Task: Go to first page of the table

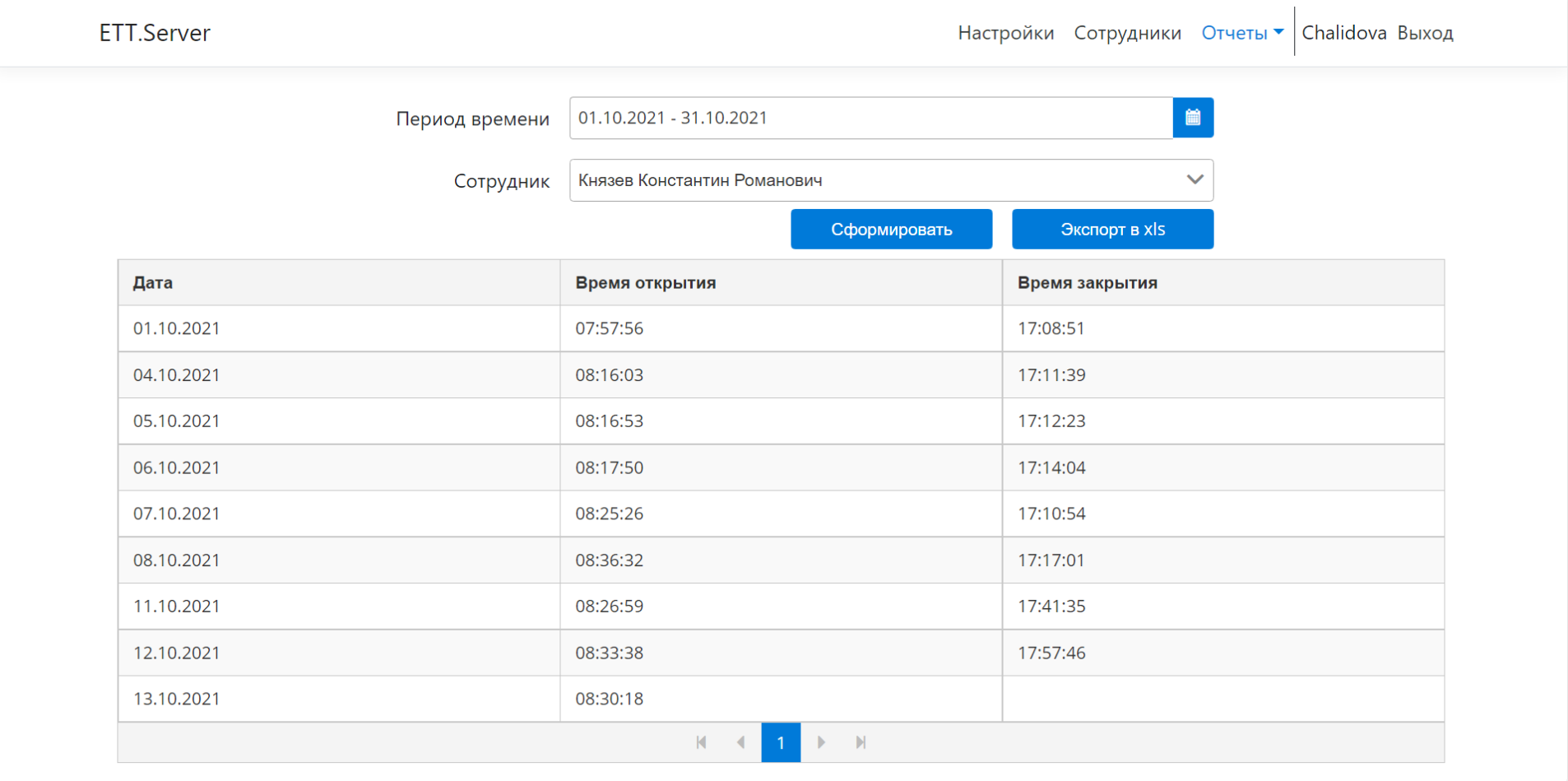Action: coord(701,742)
